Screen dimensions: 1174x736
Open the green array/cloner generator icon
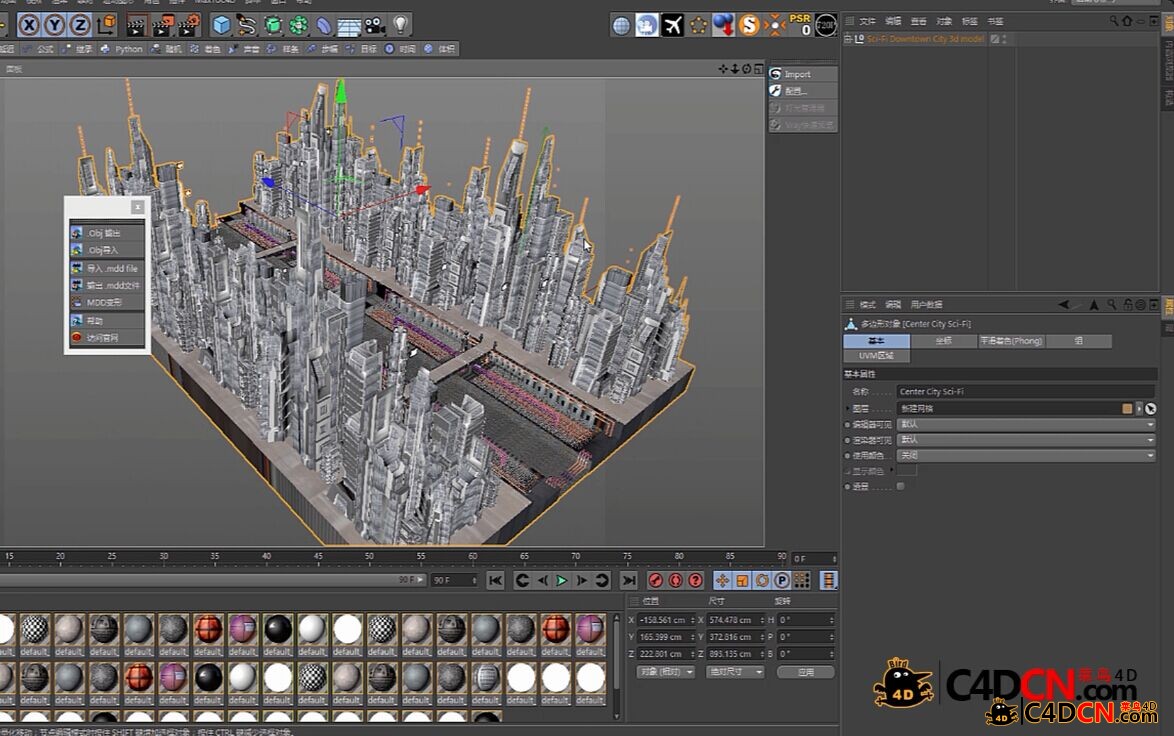pos(298,25)
